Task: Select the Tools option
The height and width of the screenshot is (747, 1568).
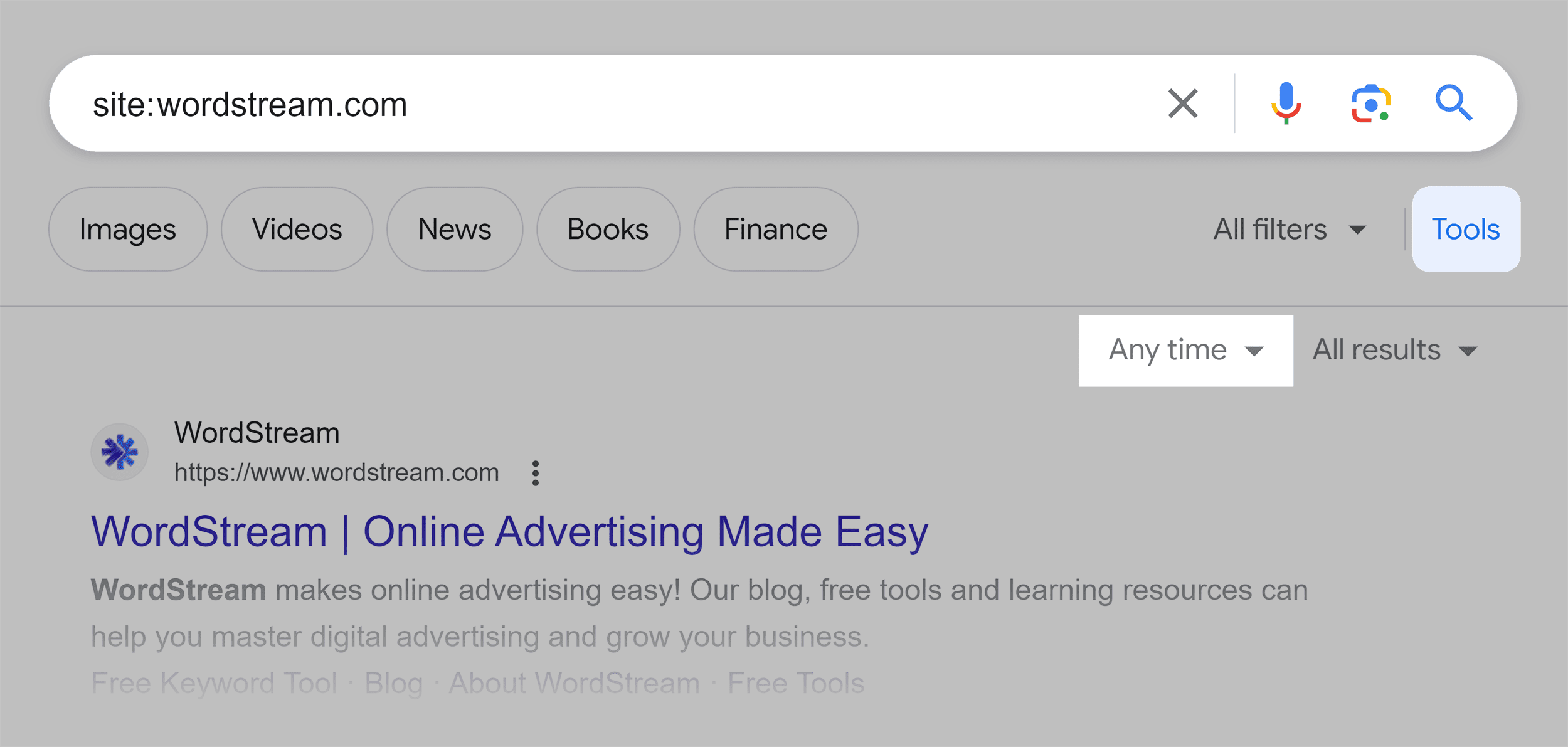Action: click(x=1465, y=229)
